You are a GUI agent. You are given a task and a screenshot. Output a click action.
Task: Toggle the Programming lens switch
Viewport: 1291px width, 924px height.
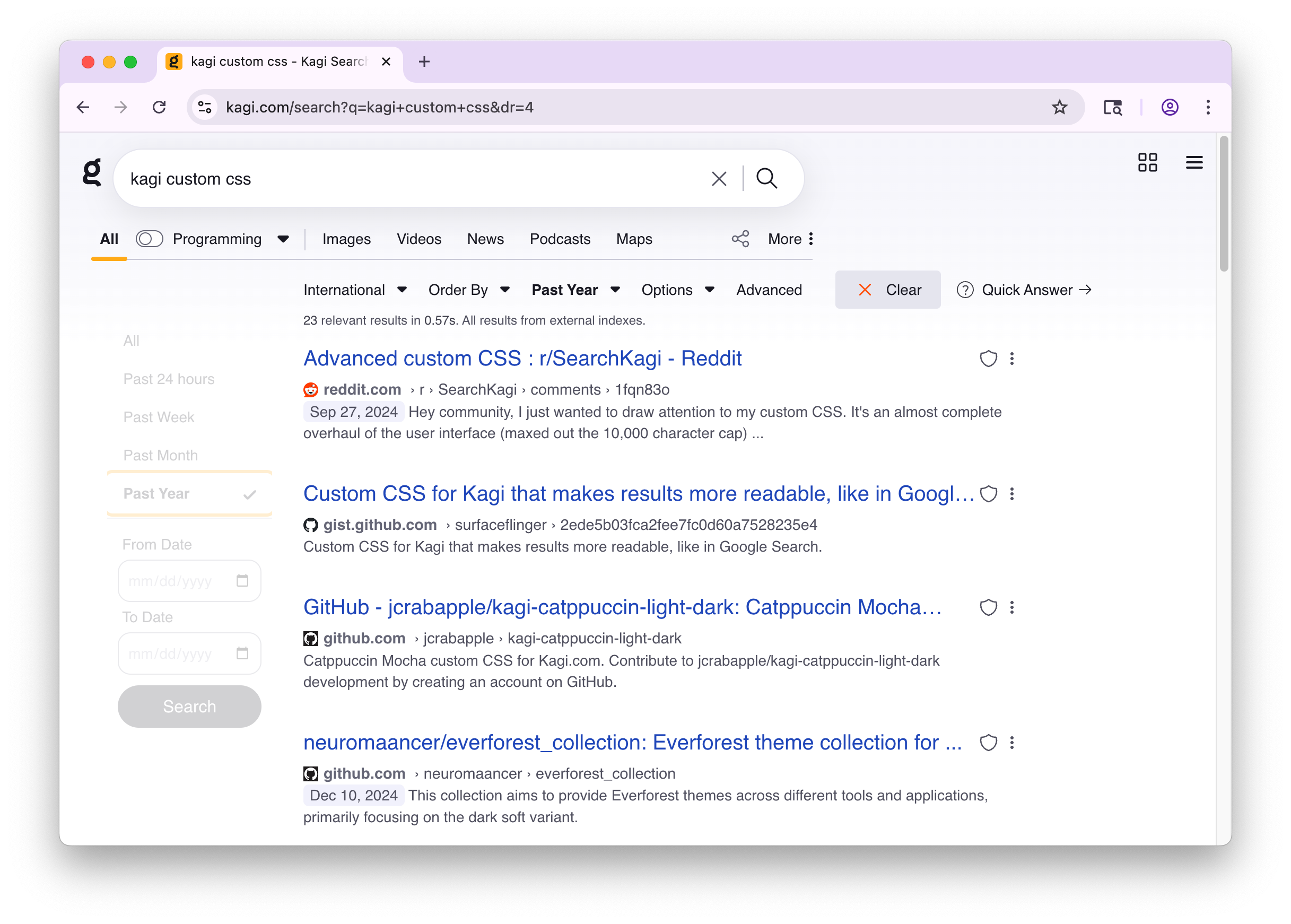149,239
